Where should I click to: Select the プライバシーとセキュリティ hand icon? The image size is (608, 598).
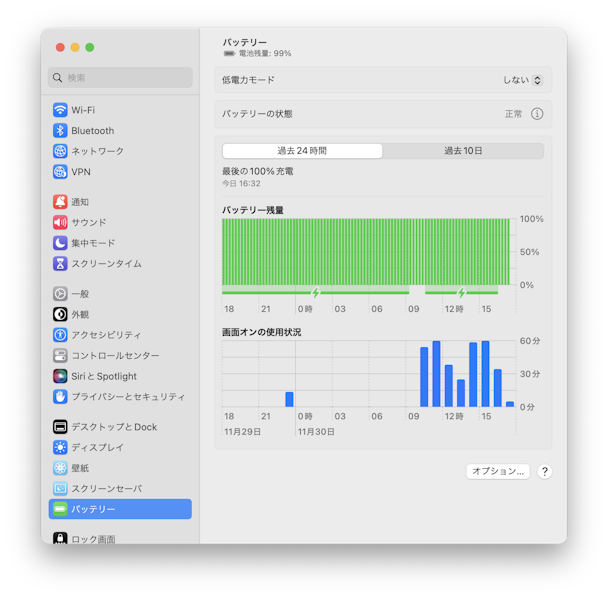click(60, 396)
